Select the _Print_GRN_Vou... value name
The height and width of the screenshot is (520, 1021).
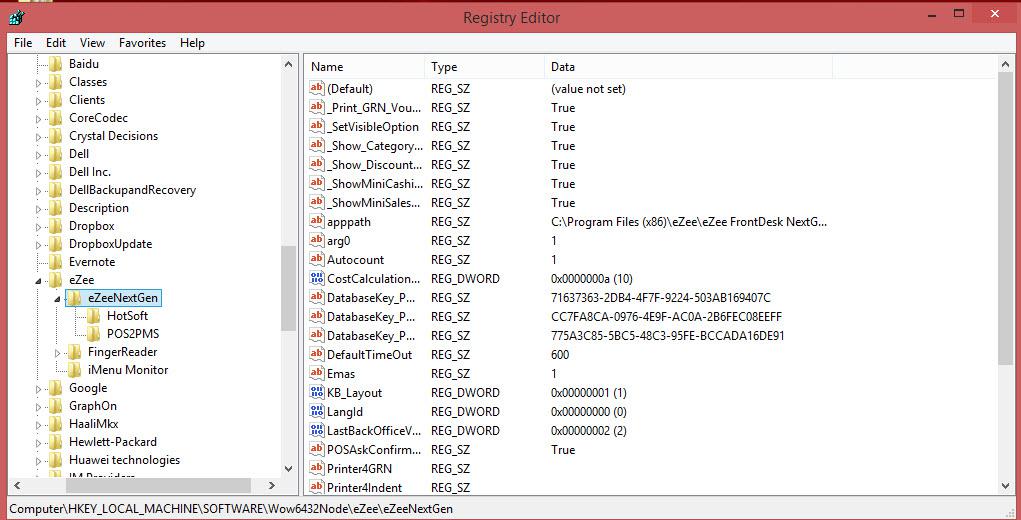tap(374, 107)
